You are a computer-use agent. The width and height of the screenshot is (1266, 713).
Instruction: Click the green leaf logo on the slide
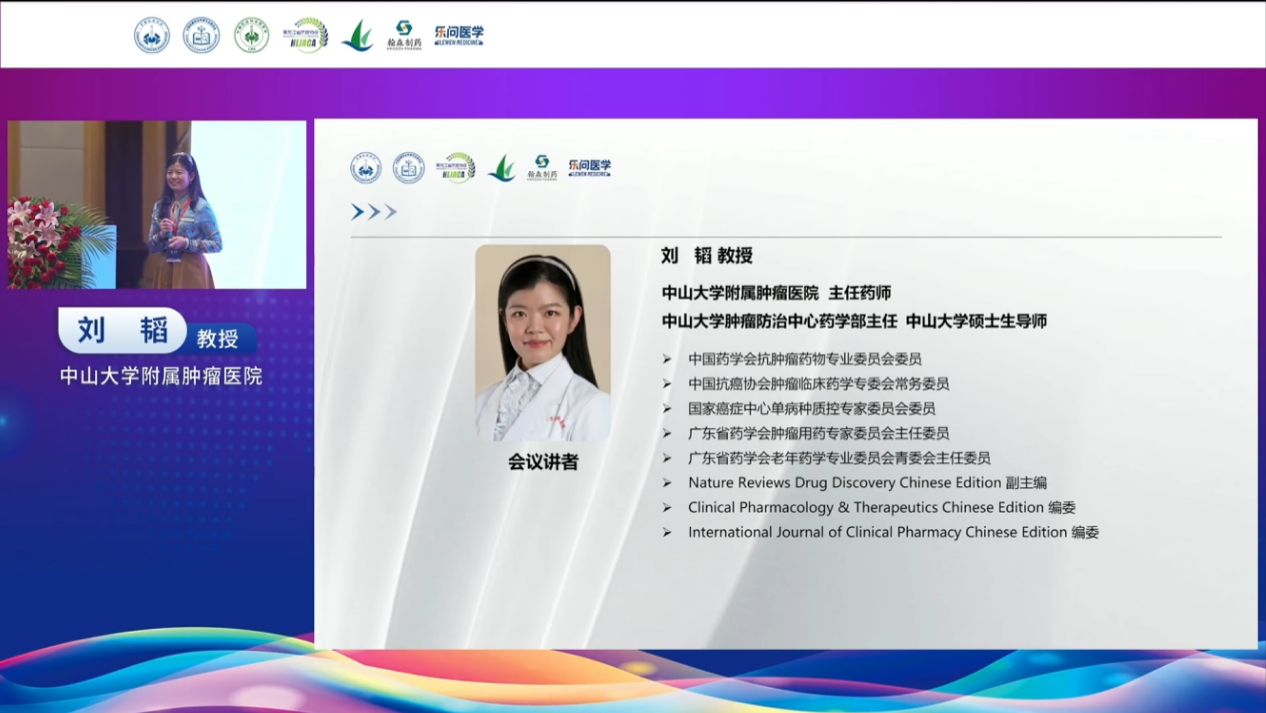[x=502, y=168]
